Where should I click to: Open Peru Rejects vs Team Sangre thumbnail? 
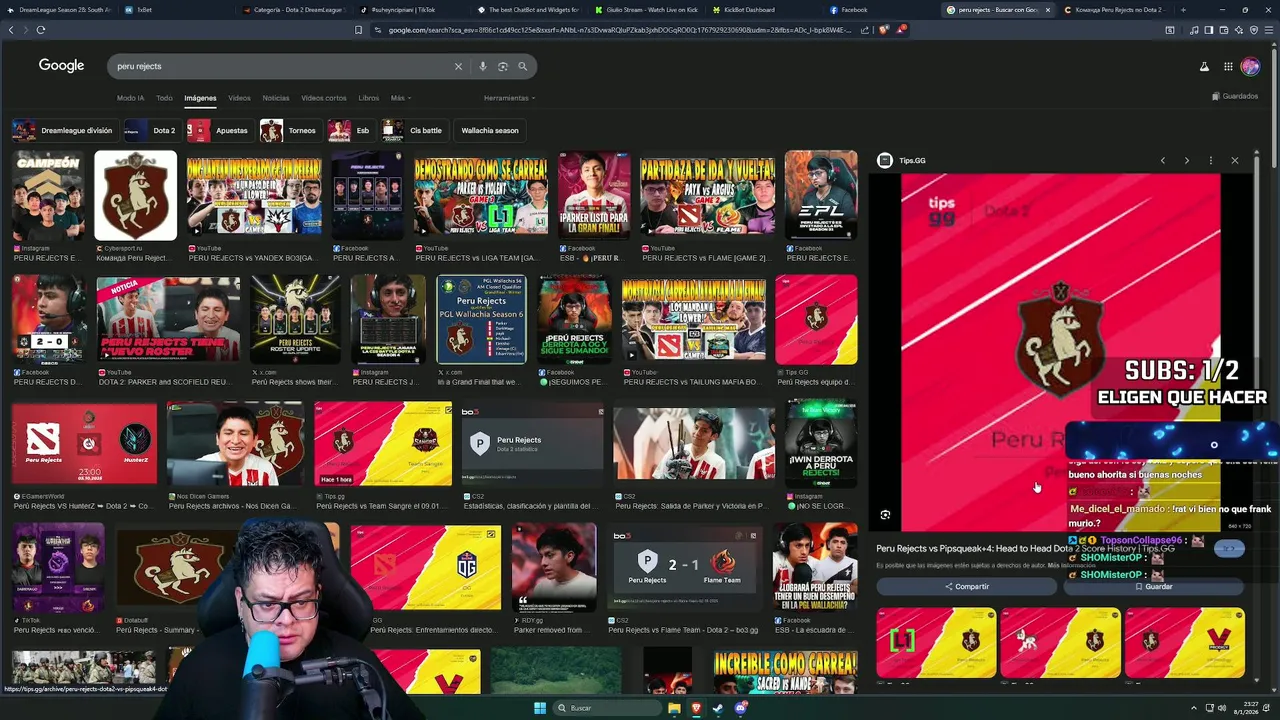383,444
